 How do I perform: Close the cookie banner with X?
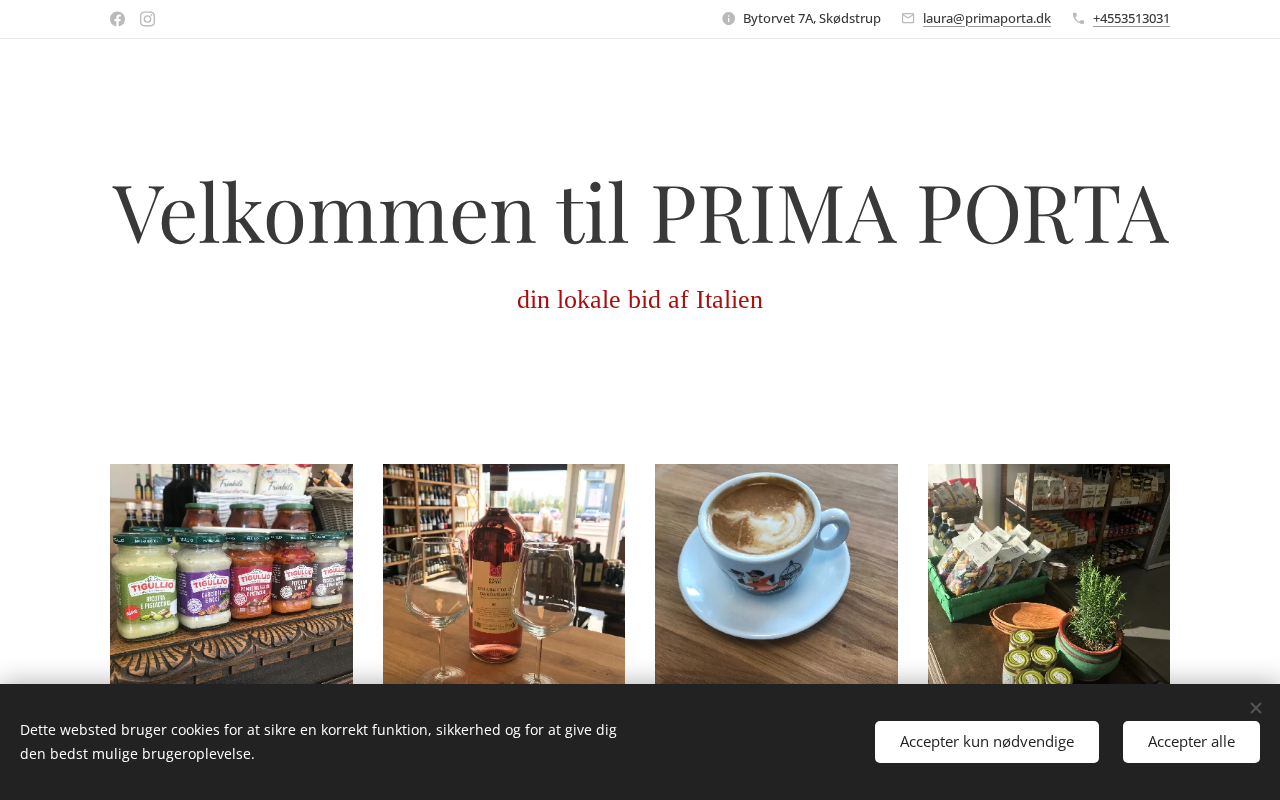(1256, 708)
